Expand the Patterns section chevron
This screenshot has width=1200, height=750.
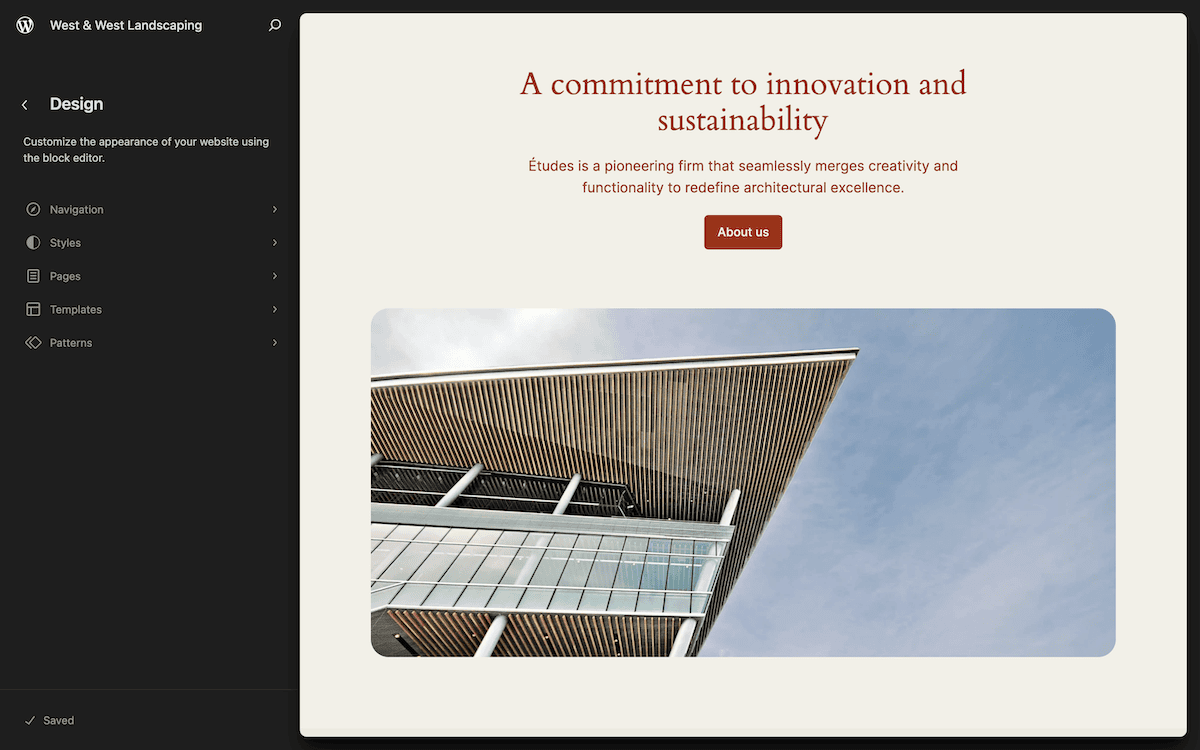(274, 342)
